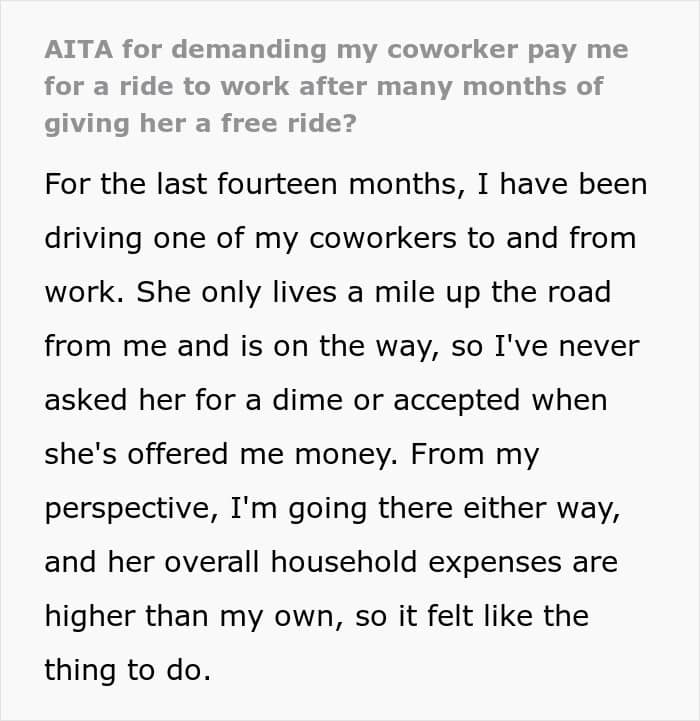This screenshot has width=700, height=721.
Task: Click the word "fourteen" in the first sentence
Action: pyautogui.click(x=277, y=184)
